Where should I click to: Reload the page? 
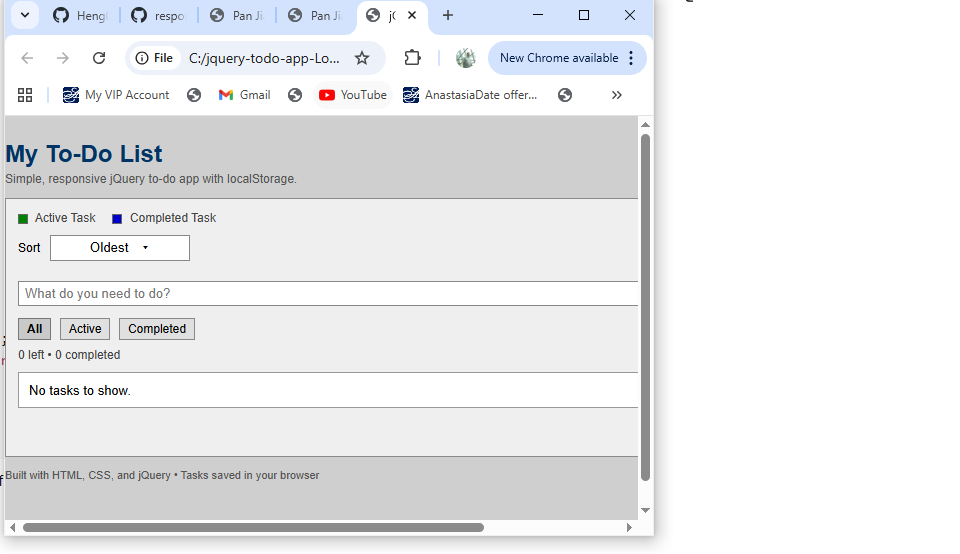pos(99,58)
